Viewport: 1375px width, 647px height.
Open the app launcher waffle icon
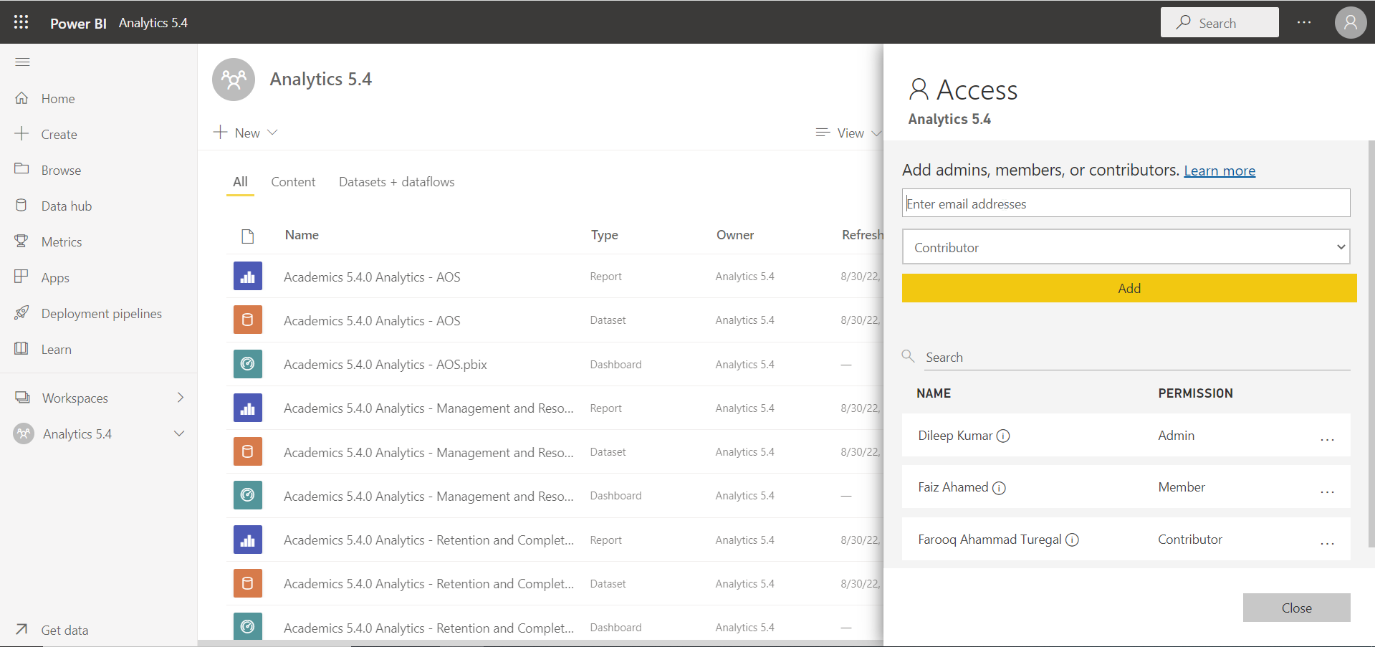tap(21, 22)
